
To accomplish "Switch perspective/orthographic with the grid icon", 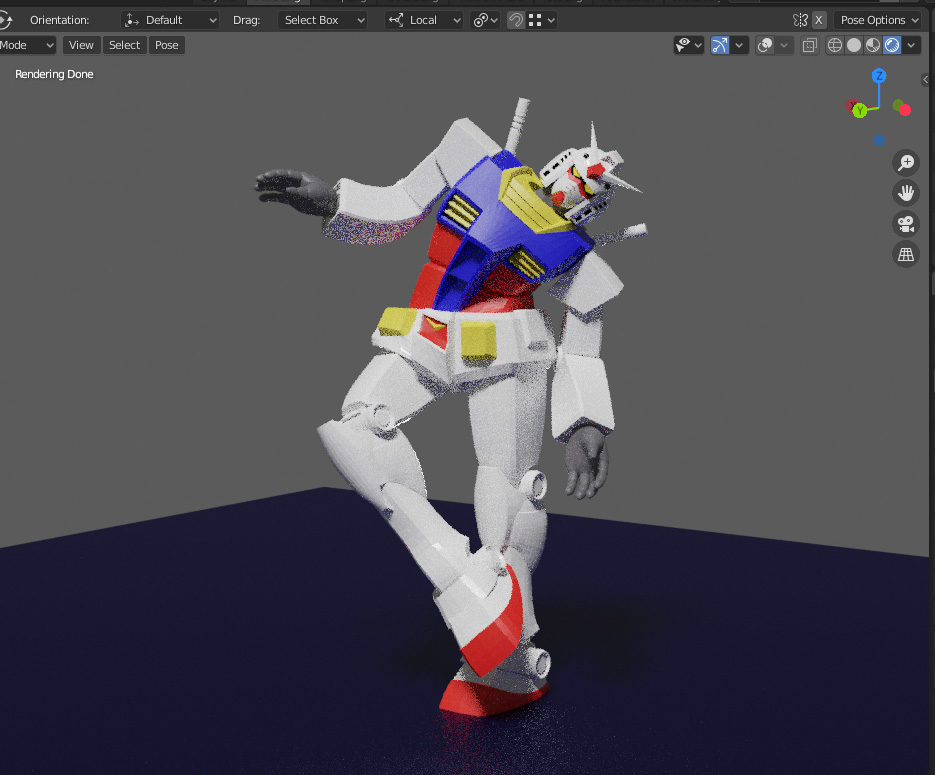I will point(906,255).
